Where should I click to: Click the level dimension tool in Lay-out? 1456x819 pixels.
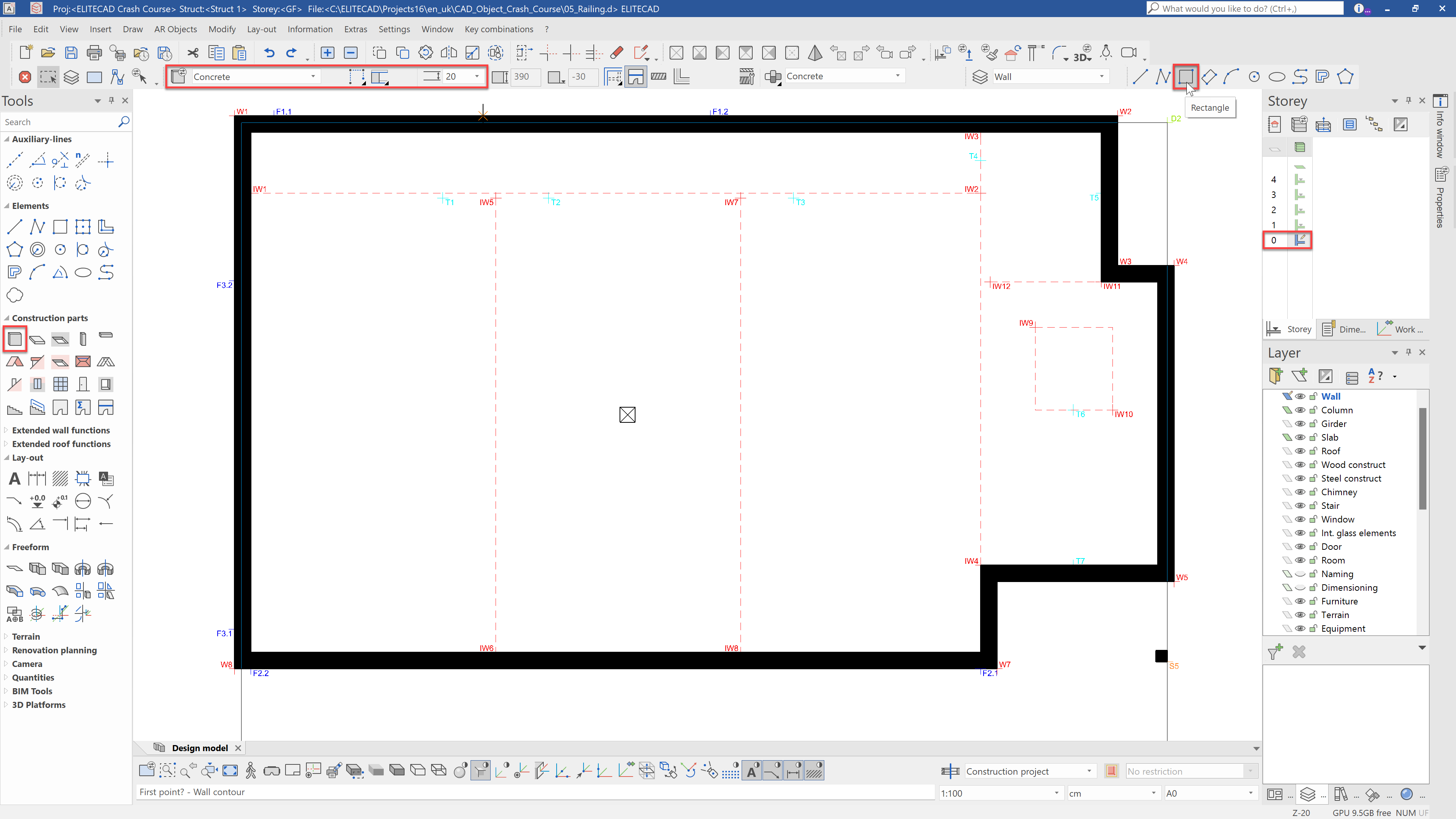tap(37, 501)
